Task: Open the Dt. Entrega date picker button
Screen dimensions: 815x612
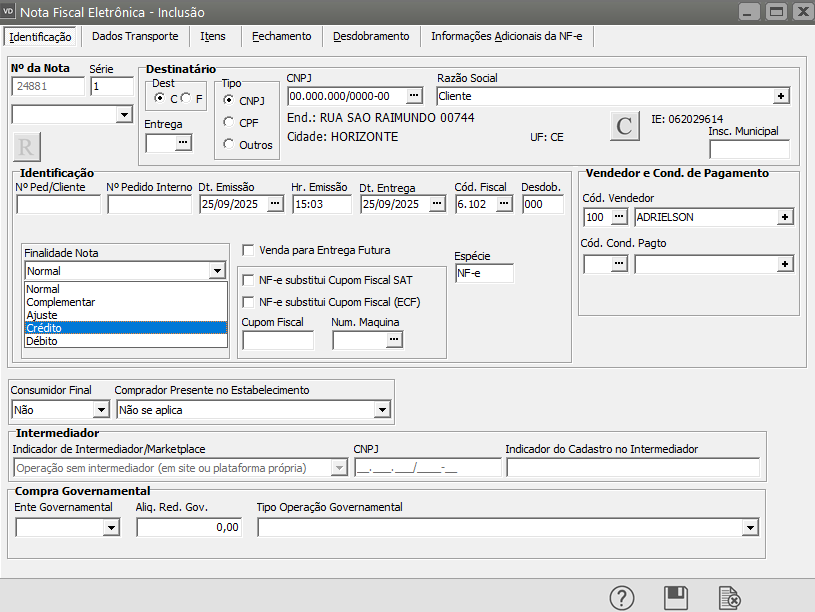Action: [437, 204]
